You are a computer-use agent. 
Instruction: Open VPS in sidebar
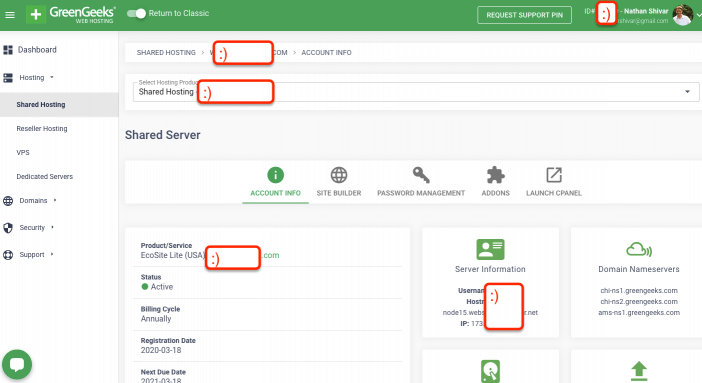tap(23, 152)
